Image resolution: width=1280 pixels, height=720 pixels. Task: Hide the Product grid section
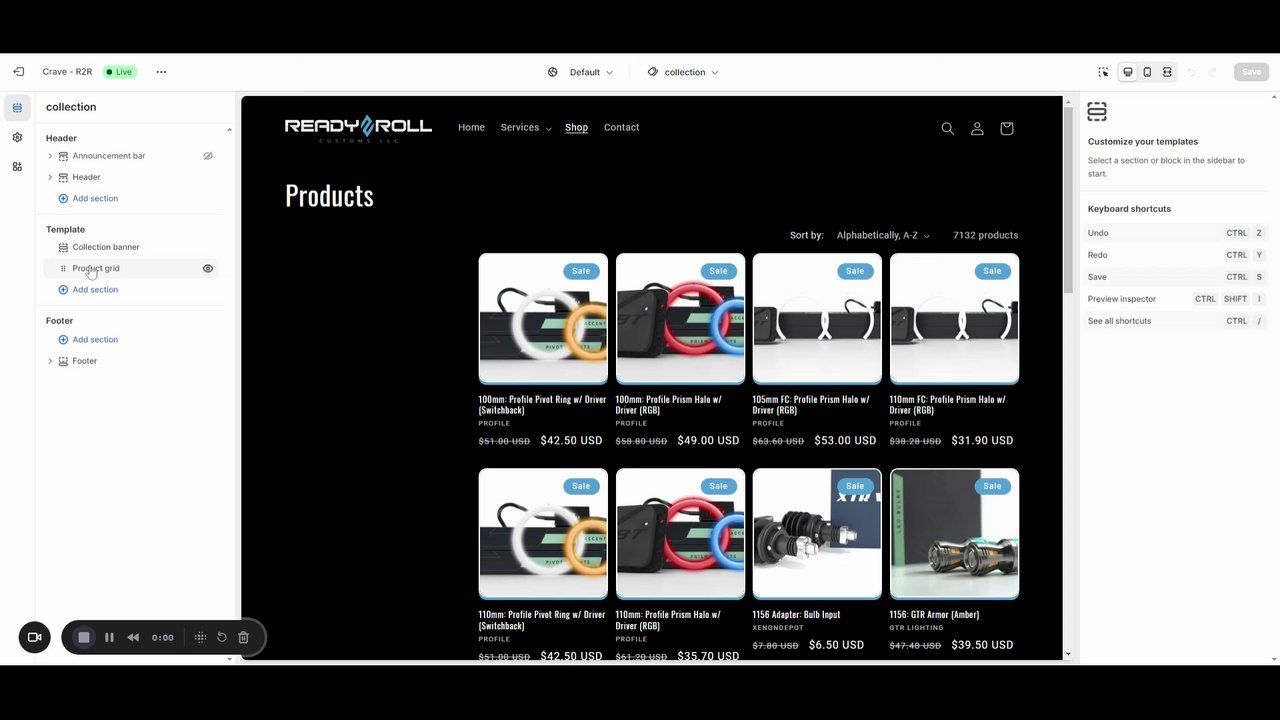(208, 268)
